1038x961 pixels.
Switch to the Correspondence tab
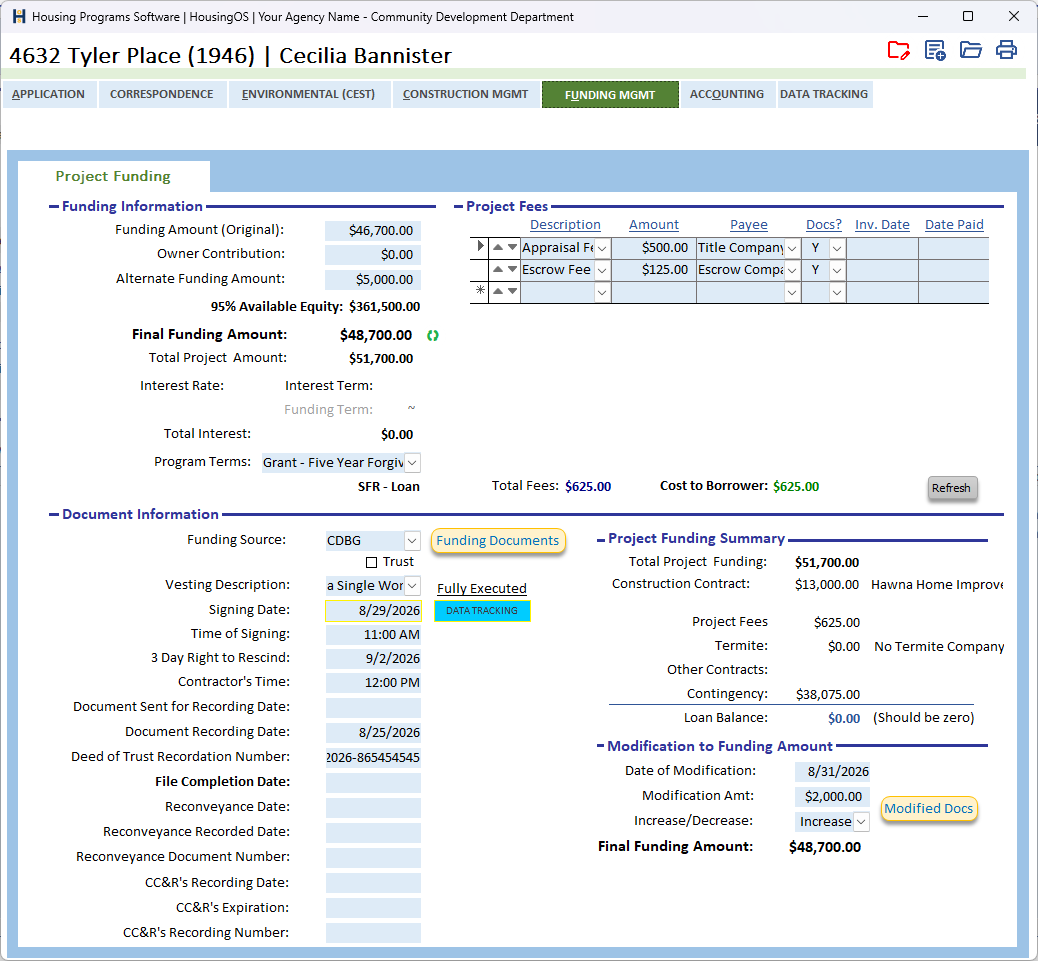click(x=162, y=94)
